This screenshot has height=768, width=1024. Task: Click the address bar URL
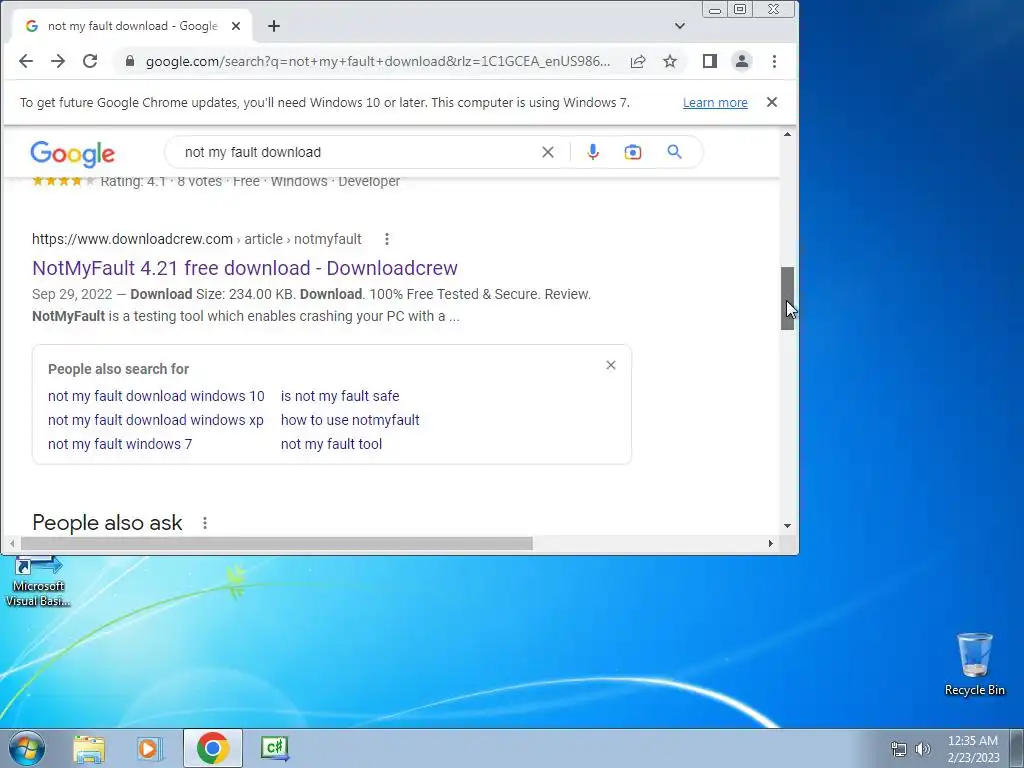pos(378,61)
